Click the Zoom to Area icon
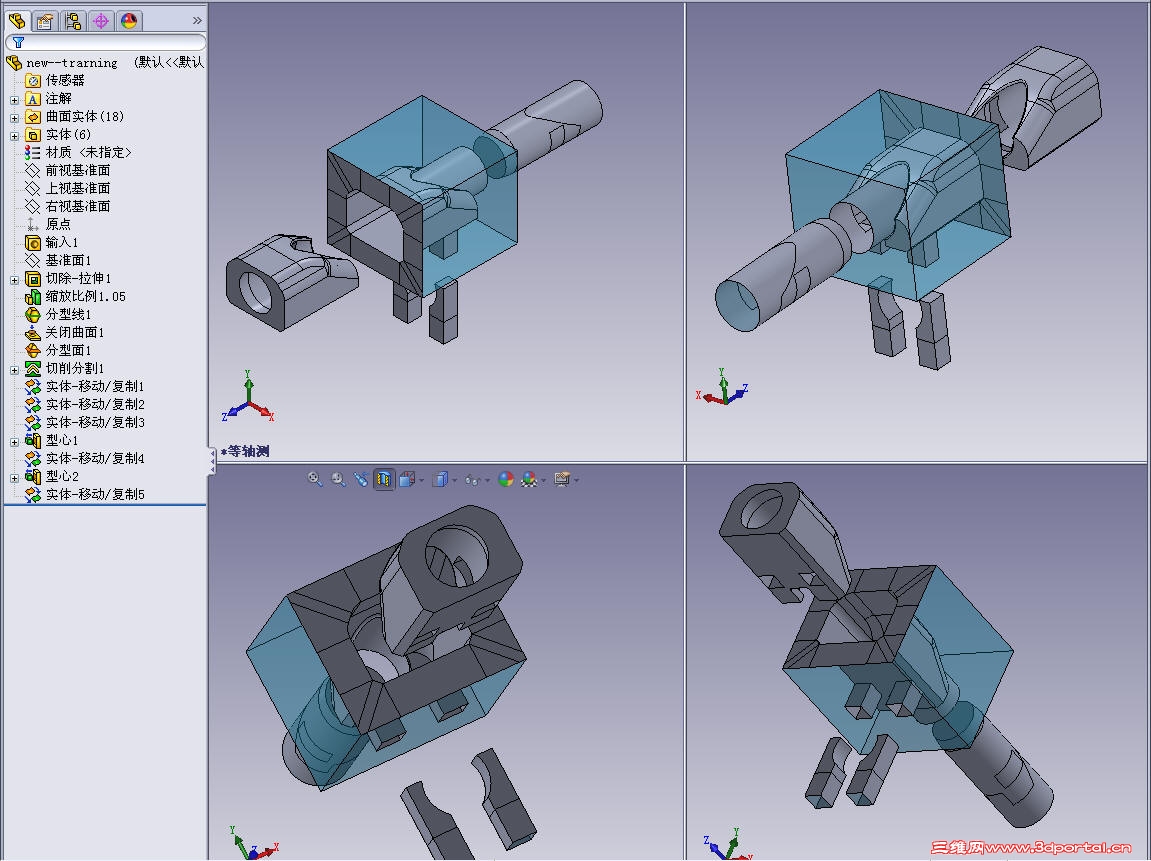The width and height of the screenshot is (1151, 861). [338, 479]
